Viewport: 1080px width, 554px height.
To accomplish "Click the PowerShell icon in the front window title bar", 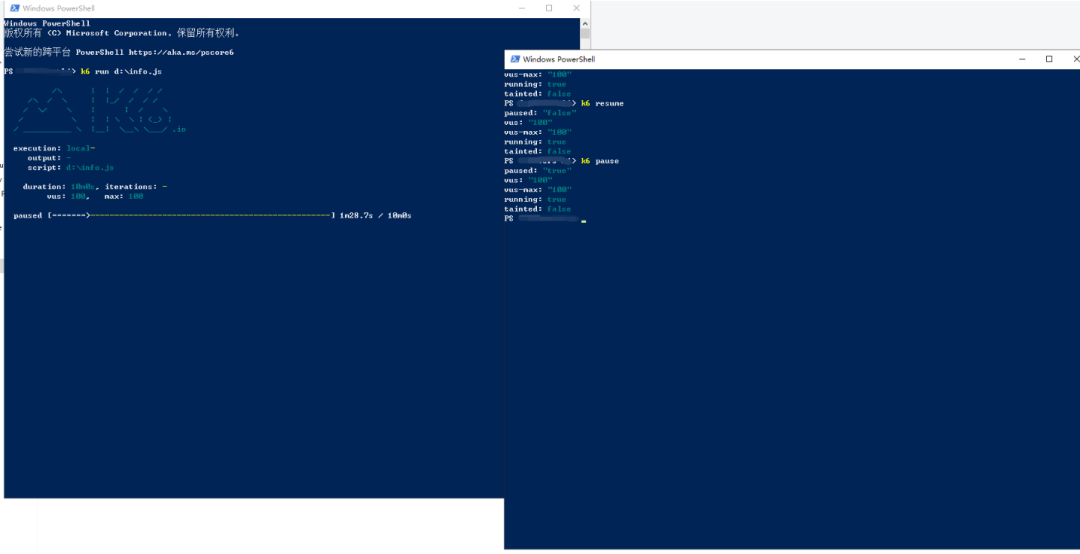I will (515, 59).
